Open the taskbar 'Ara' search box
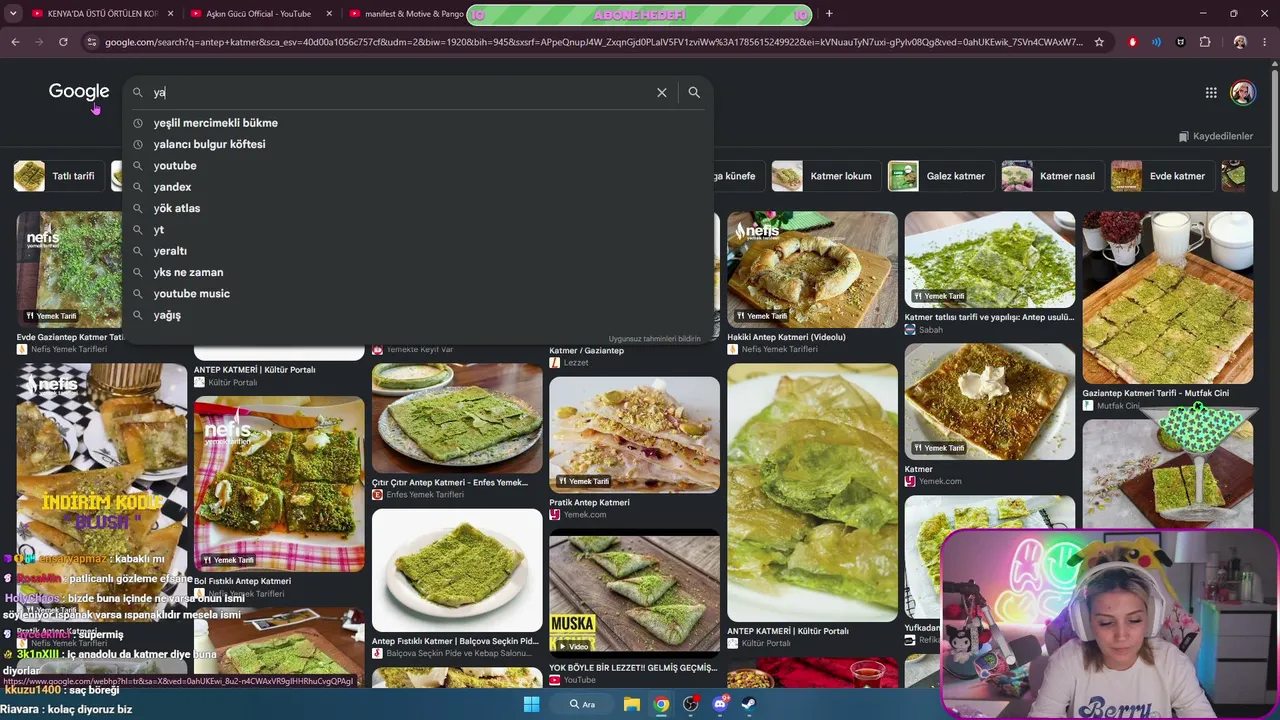The height and width of the screenshot is (720, 1280). [583, 704]
